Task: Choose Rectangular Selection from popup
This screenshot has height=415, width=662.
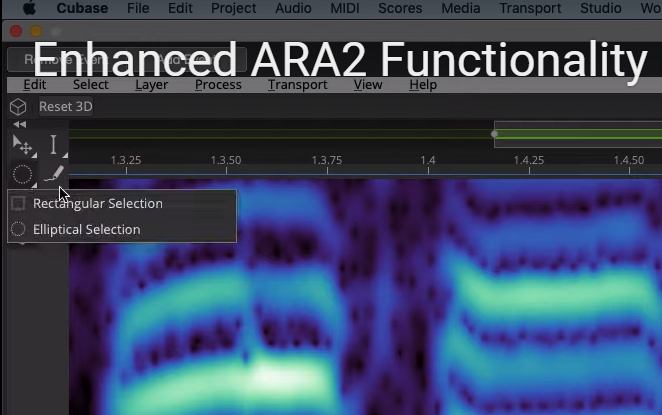Action: click(122, 203)
